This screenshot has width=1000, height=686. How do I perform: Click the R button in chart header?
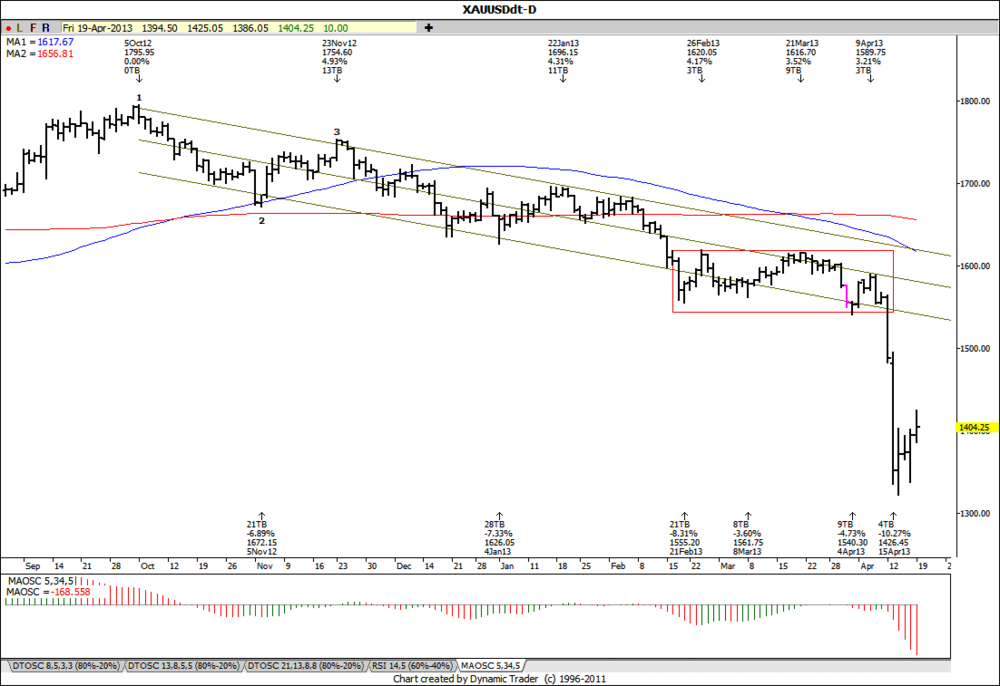click(45, 28)
